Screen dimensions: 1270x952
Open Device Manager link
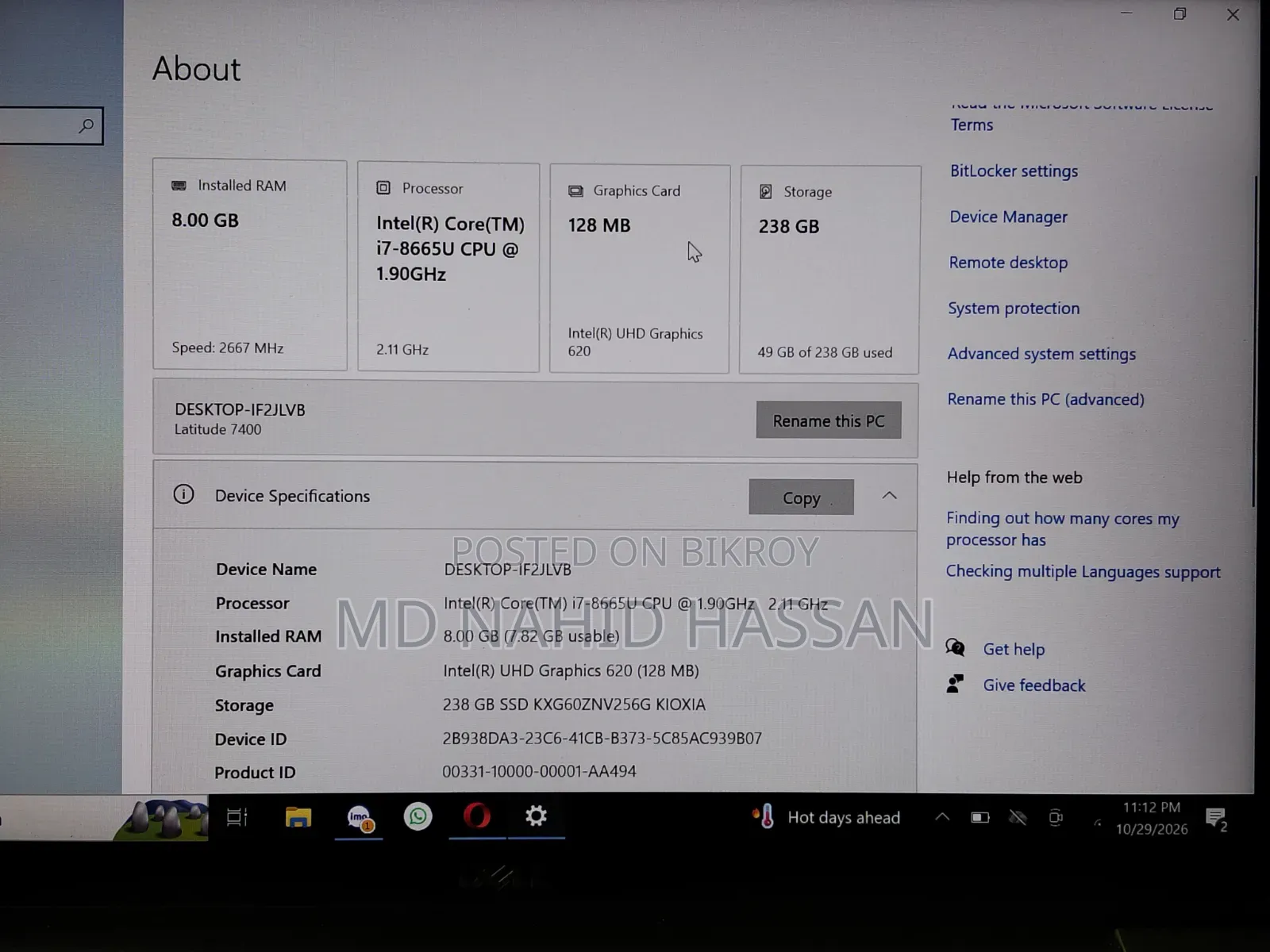[1008, 217]
